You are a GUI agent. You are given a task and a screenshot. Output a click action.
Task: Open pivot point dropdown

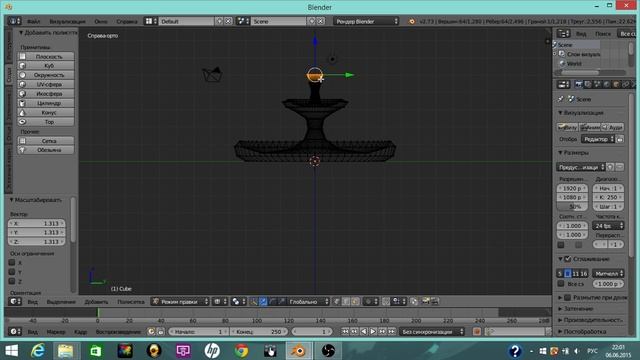(x=238, y=302)
